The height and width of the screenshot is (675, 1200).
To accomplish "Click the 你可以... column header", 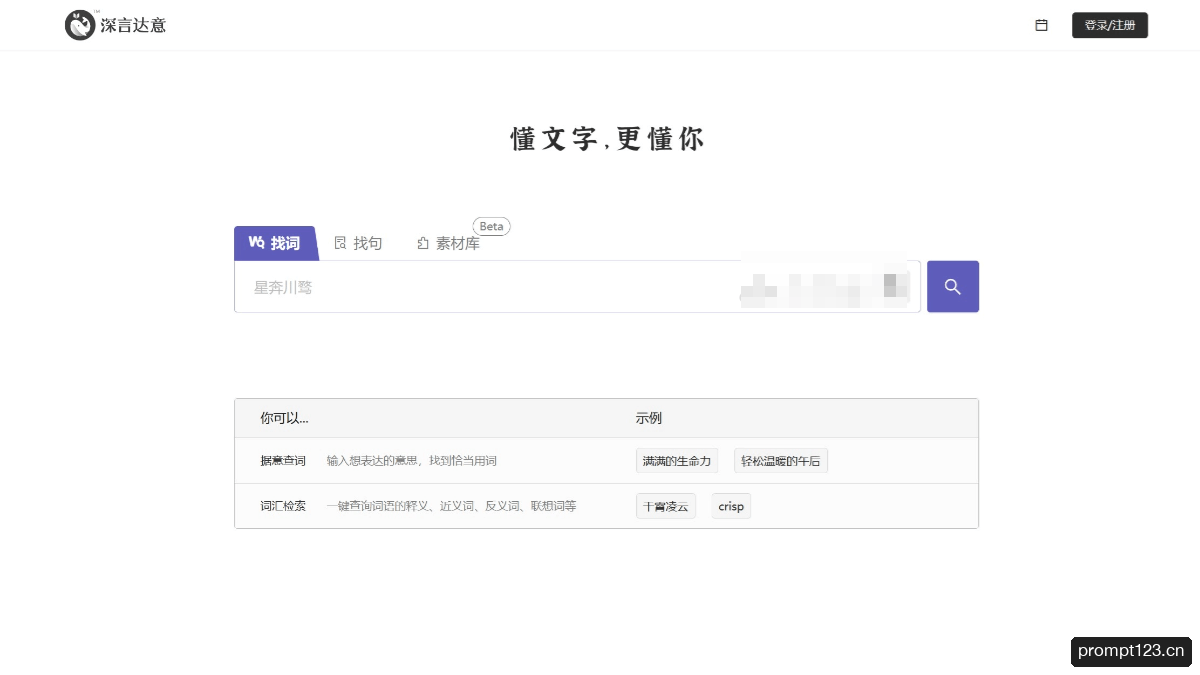I will tap(284, 418).
